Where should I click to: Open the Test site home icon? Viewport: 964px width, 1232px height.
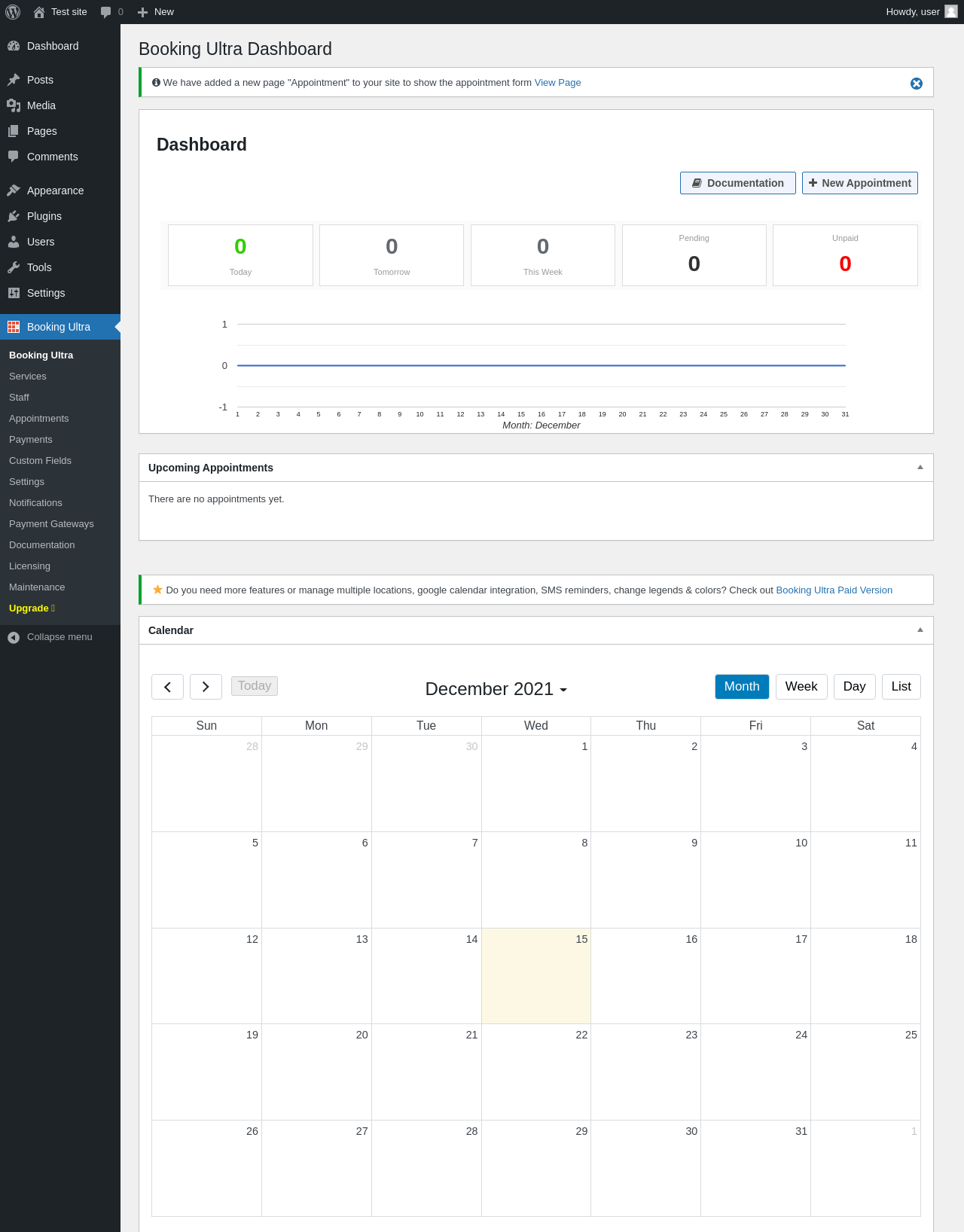coord(39,12)
